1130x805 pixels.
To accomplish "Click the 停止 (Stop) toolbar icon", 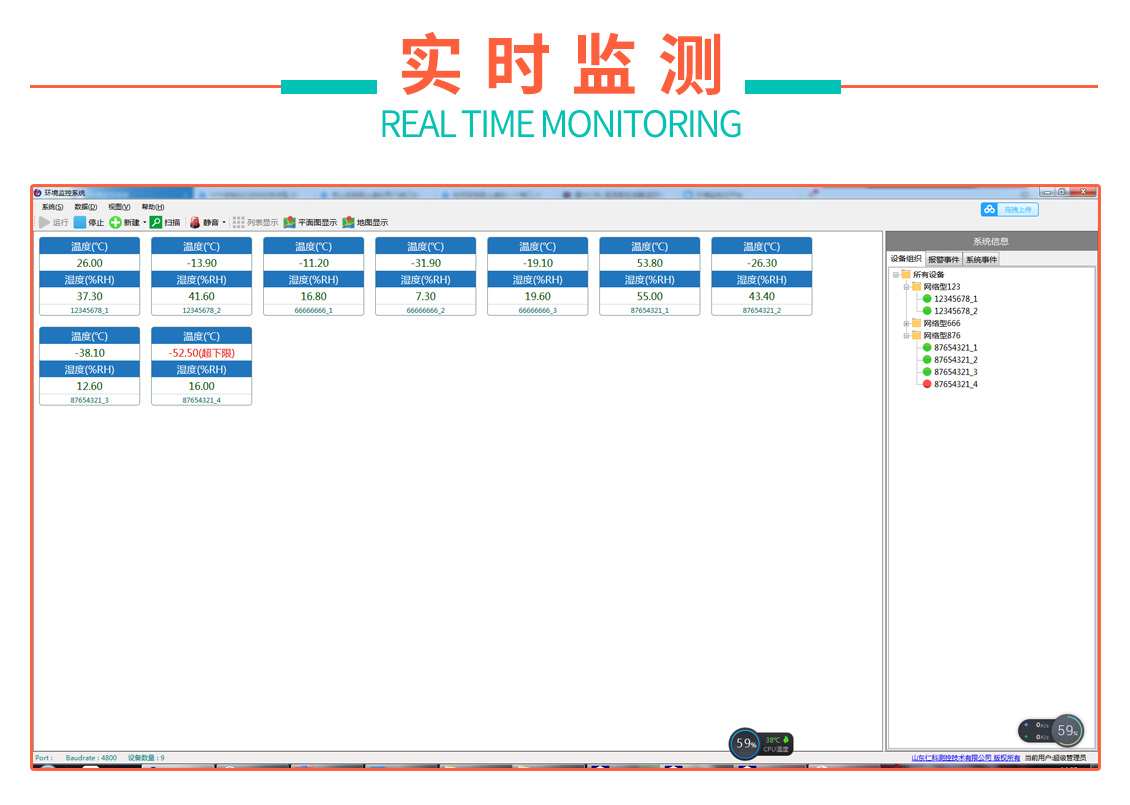I will [80, 222].
